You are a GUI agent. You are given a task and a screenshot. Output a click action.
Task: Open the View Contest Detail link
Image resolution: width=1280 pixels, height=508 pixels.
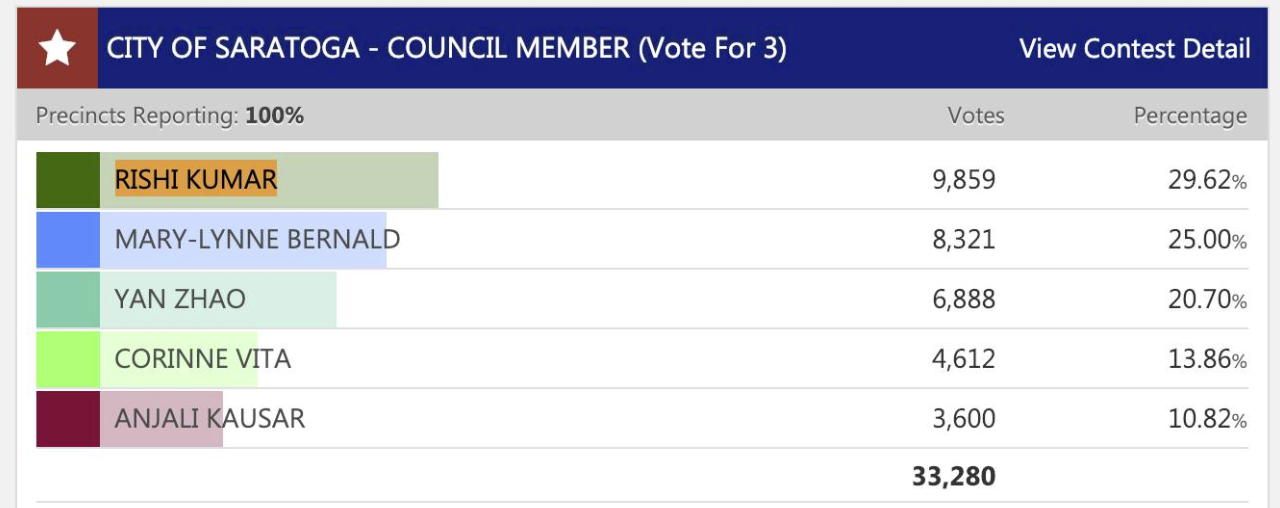click(x=1134, y=48)
